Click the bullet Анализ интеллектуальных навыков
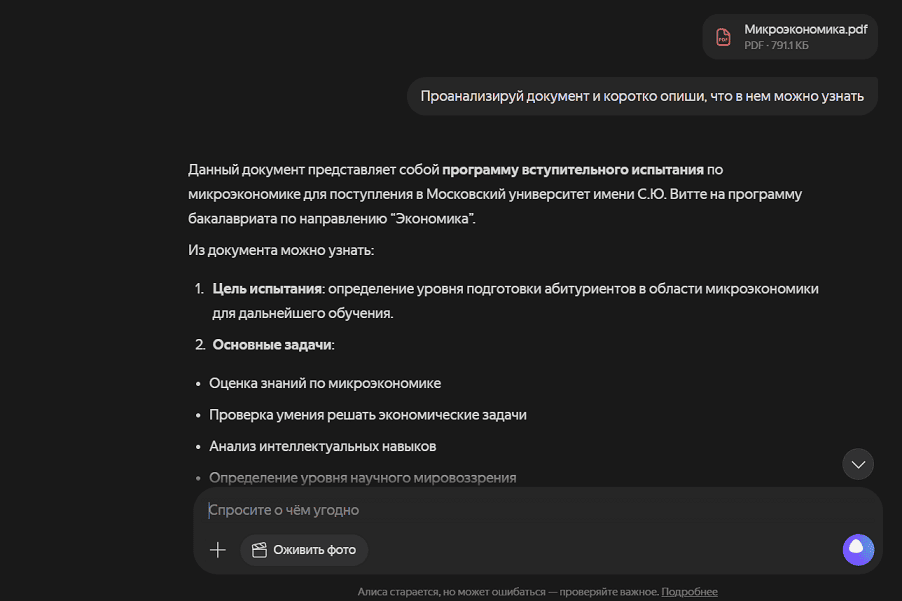Screen dimensions: 902x601 coord(322,446)
